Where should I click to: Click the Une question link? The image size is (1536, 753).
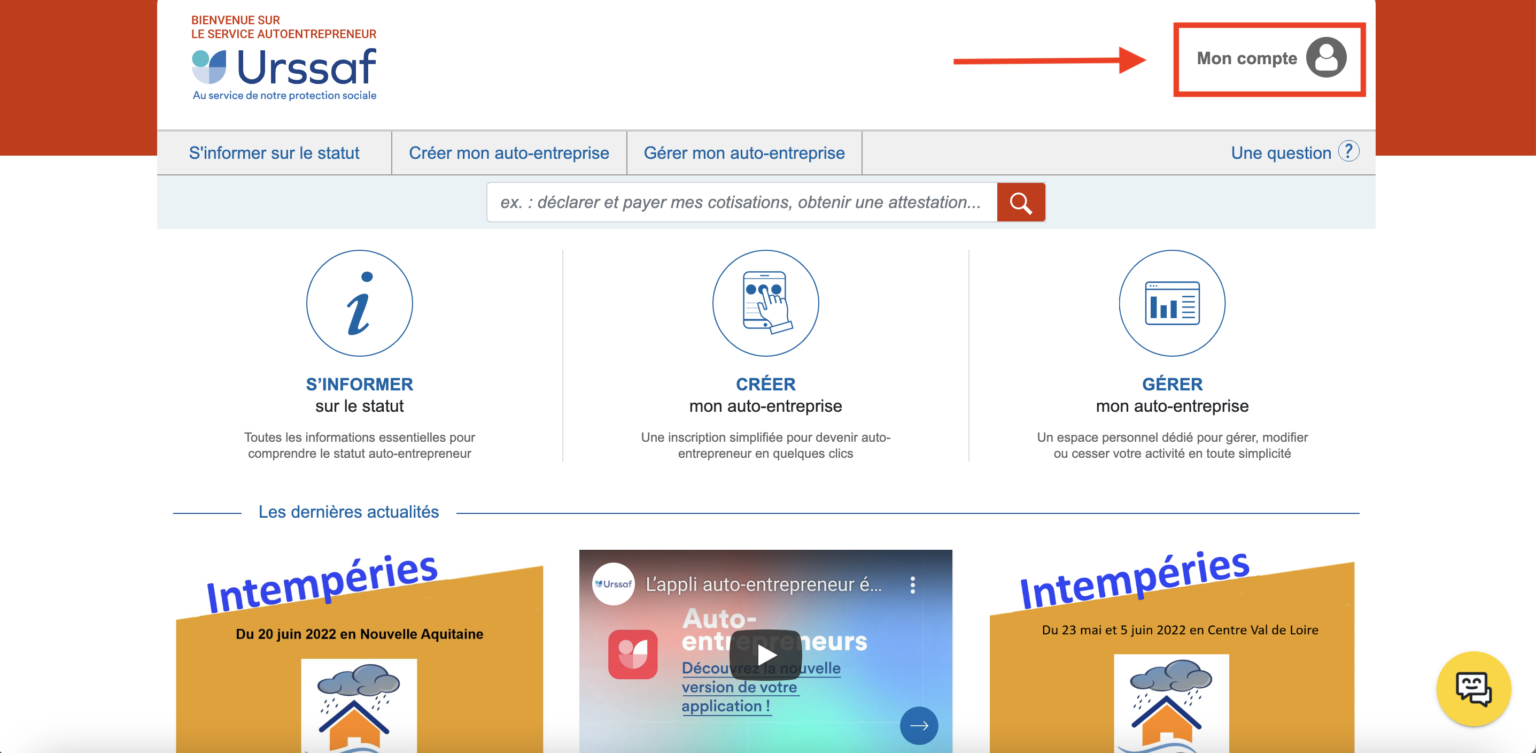coord(1280,153)
